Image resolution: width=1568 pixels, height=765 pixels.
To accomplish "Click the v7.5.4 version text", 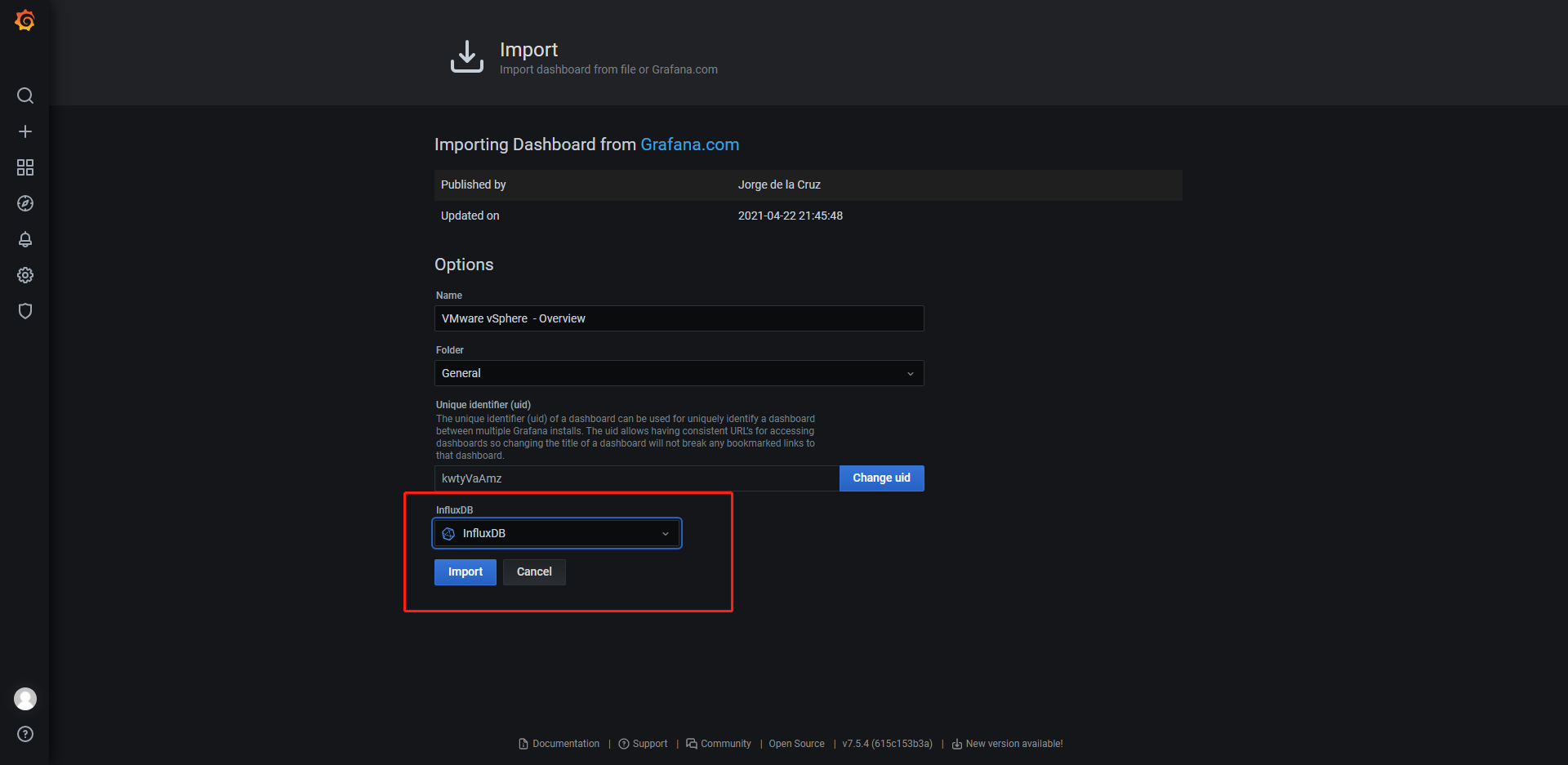I will (888, 744).
